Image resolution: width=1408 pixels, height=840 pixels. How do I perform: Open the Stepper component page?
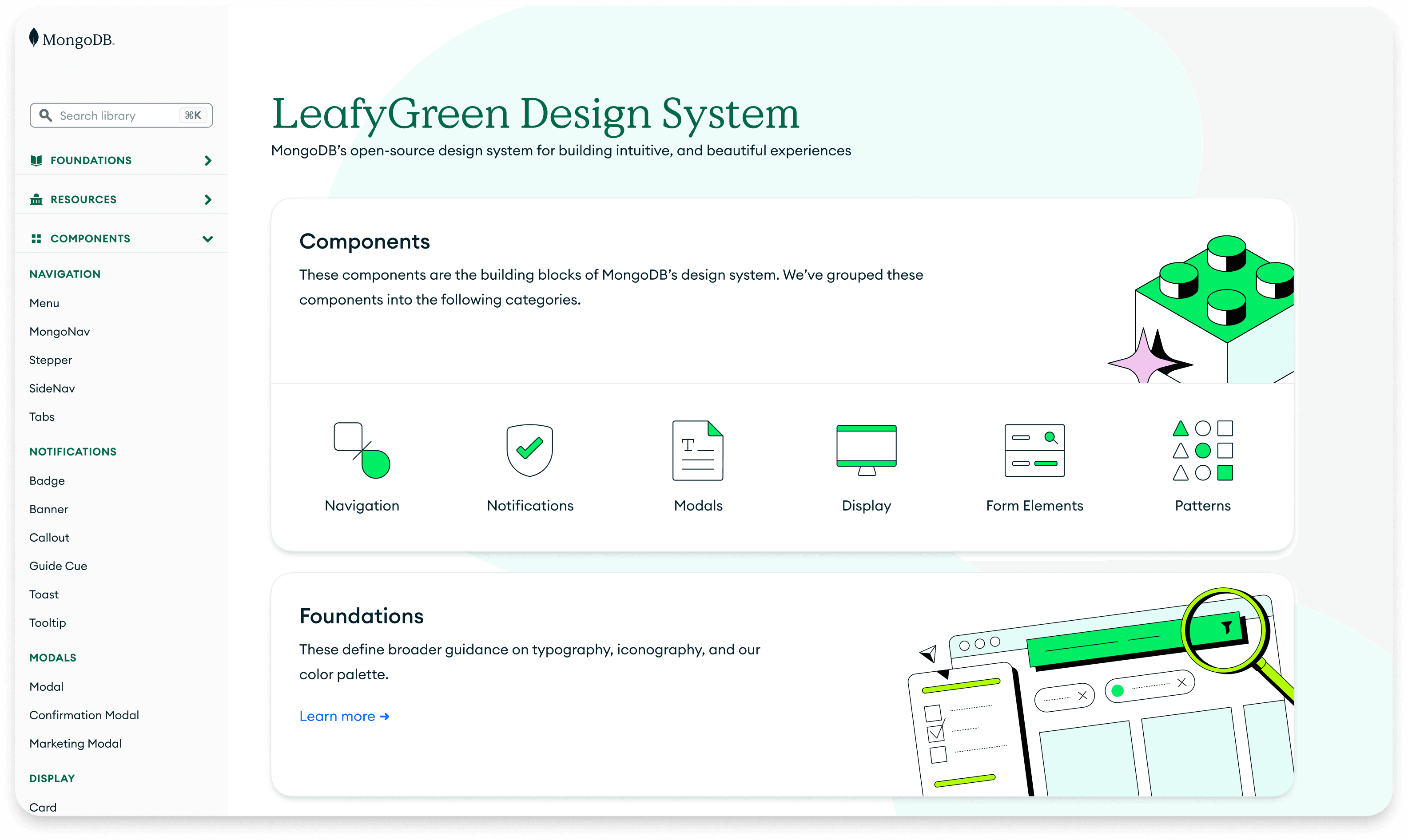pos(50,360)
